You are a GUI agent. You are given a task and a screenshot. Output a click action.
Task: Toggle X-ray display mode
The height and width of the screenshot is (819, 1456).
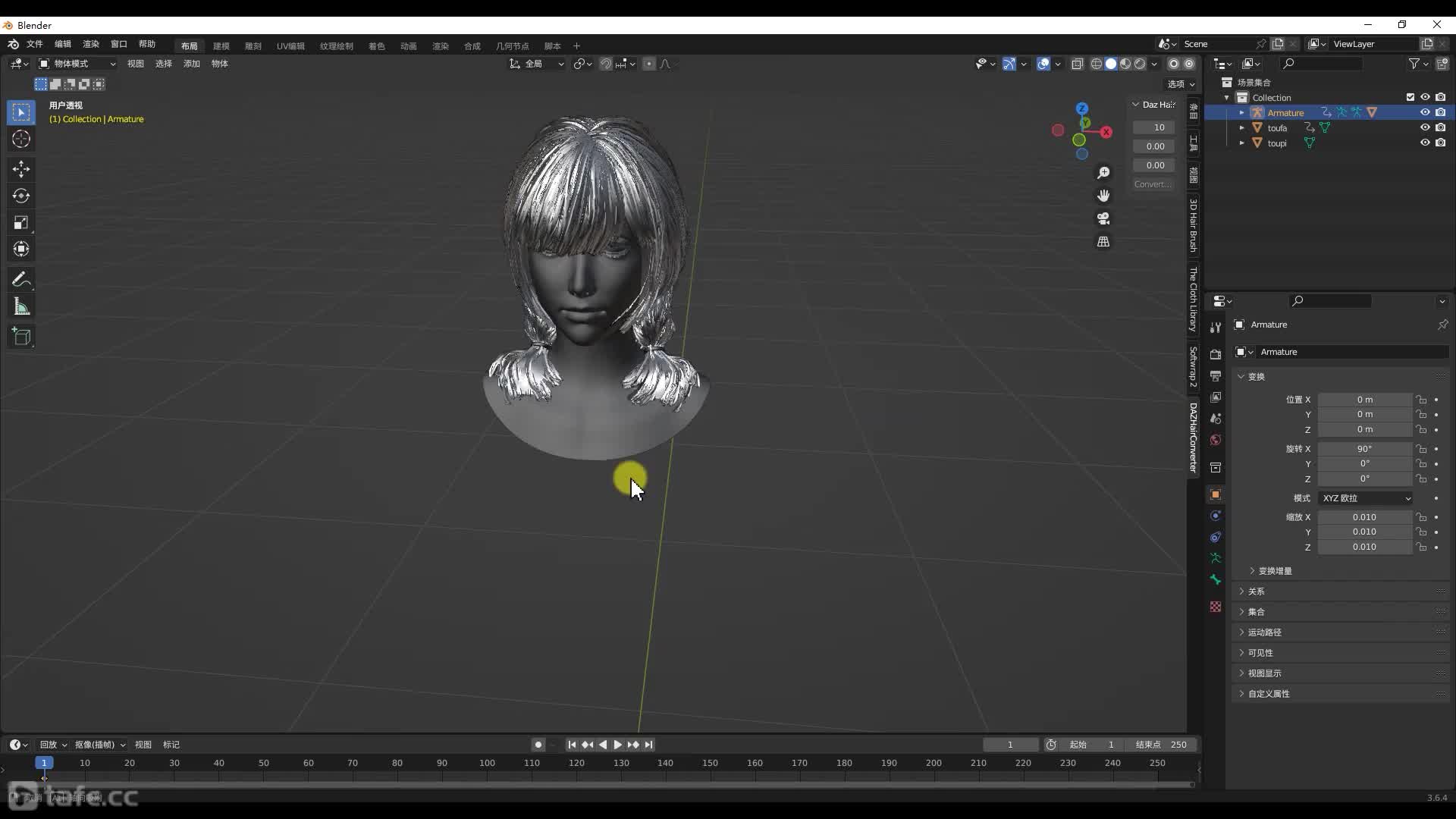pos(1078,64)
